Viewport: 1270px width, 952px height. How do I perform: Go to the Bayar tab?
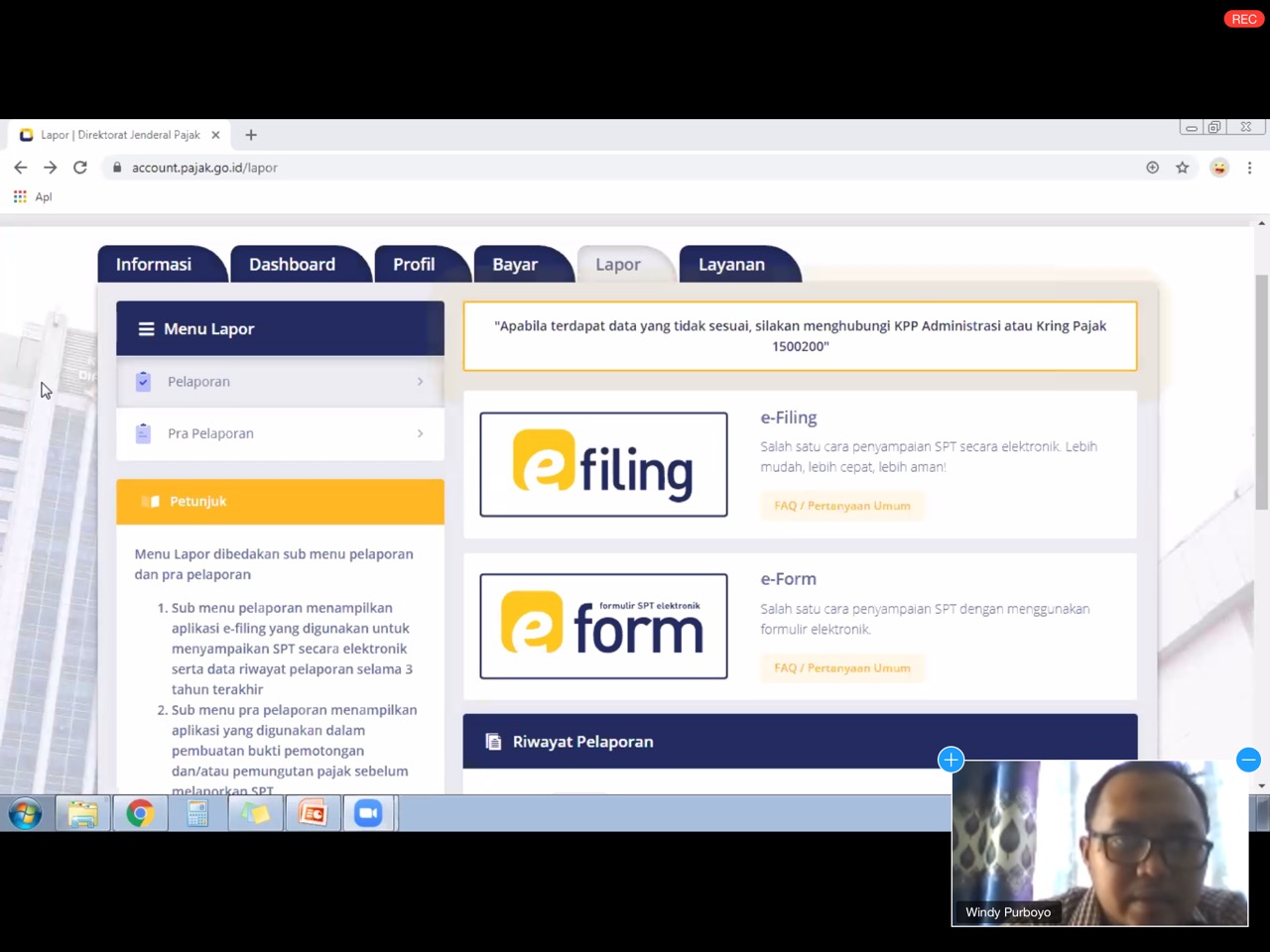515,265
